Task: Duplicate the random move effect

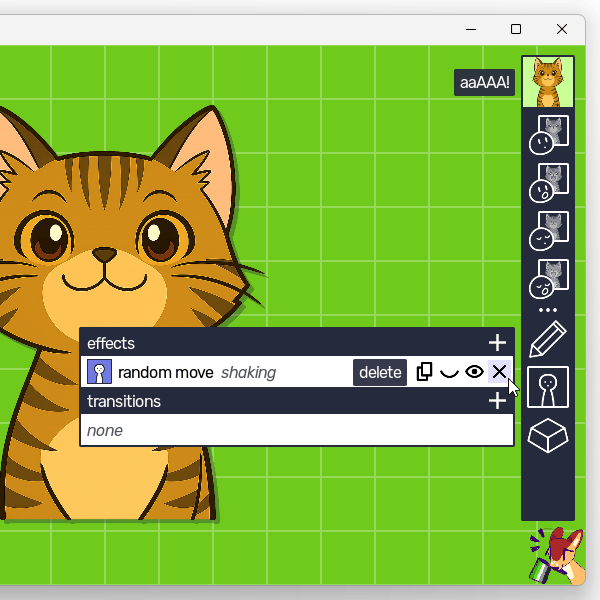Action: pyautogui.click(x=424, y=372)
